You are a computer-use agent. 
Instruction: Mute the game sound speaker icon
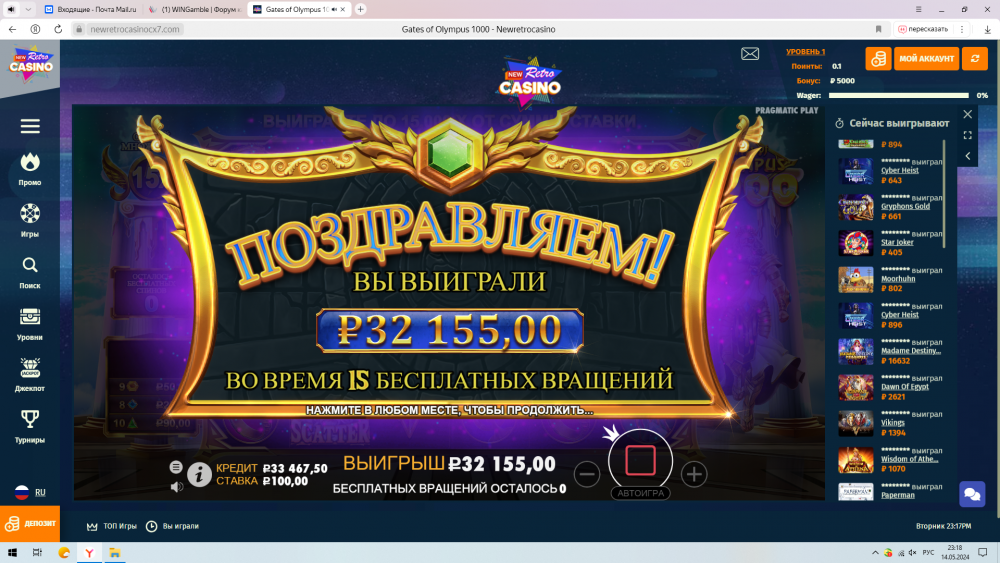coord(177,486)
